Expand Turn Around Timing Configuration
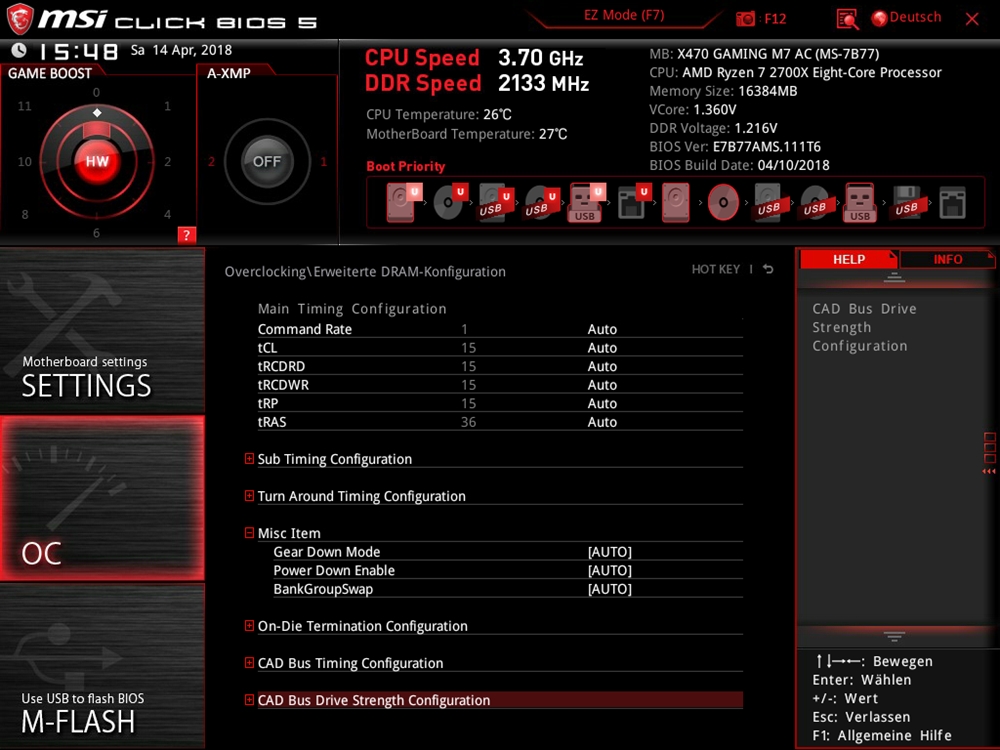The image size is (1000, 750). point(249,496)
